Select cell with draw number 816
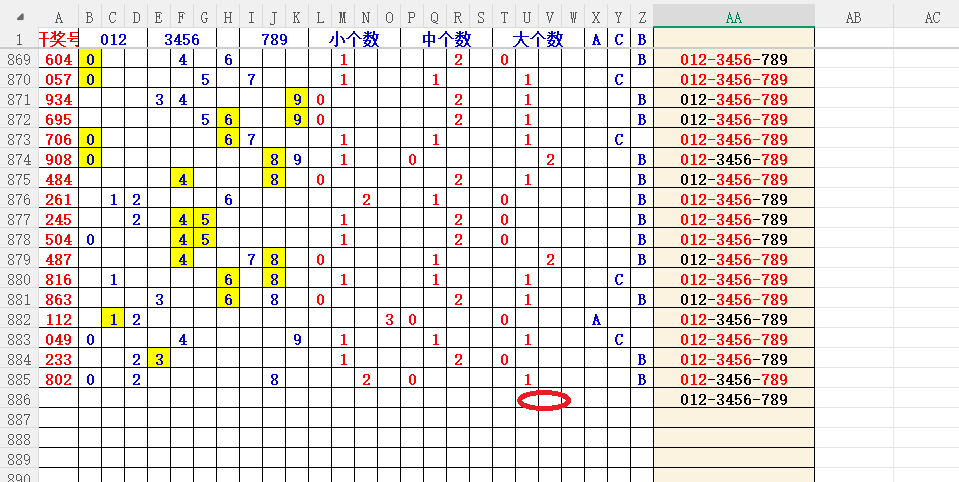 (59, 280)
